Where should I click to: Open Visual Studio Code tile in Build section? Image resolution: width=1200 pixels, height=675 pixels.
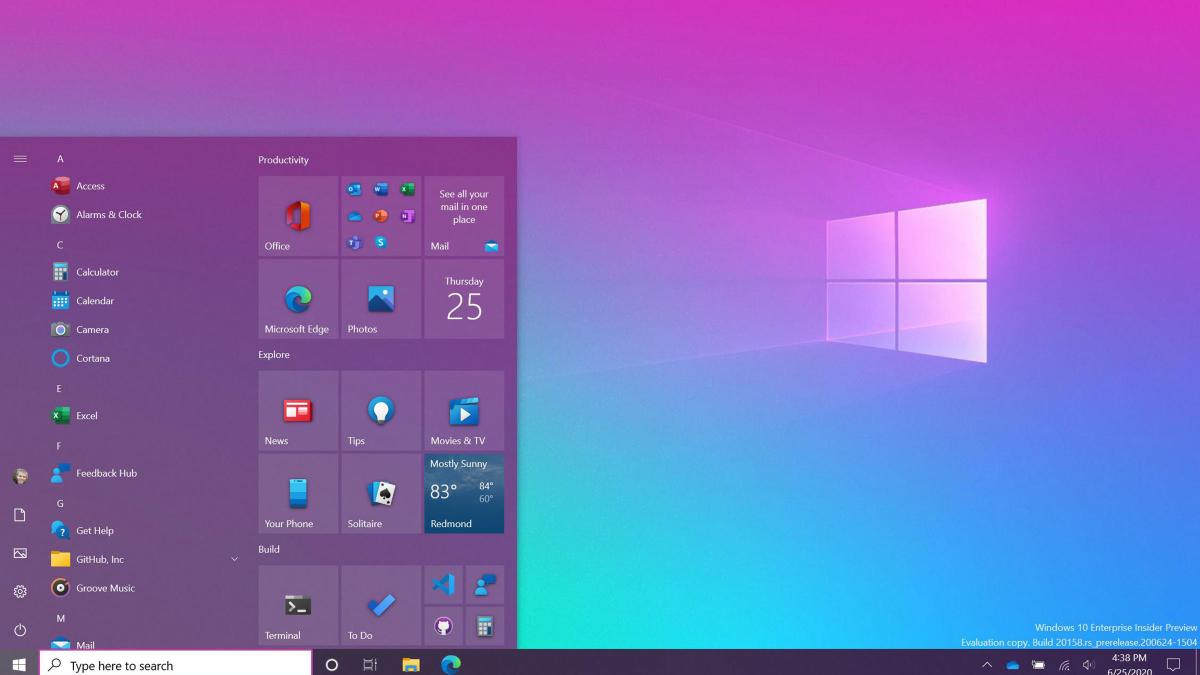[x=443, y=584]
